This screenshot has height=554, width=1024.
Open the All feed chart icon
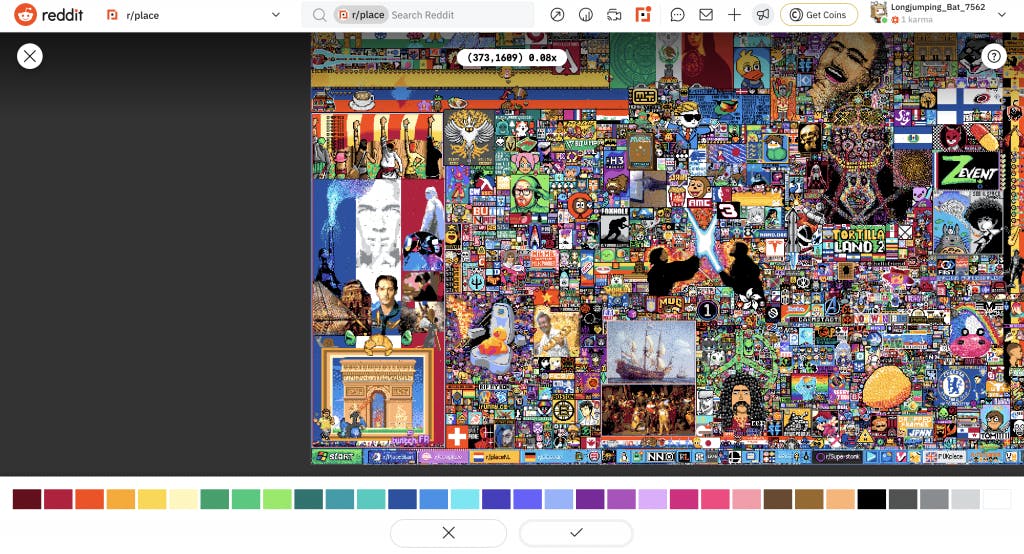586,14
